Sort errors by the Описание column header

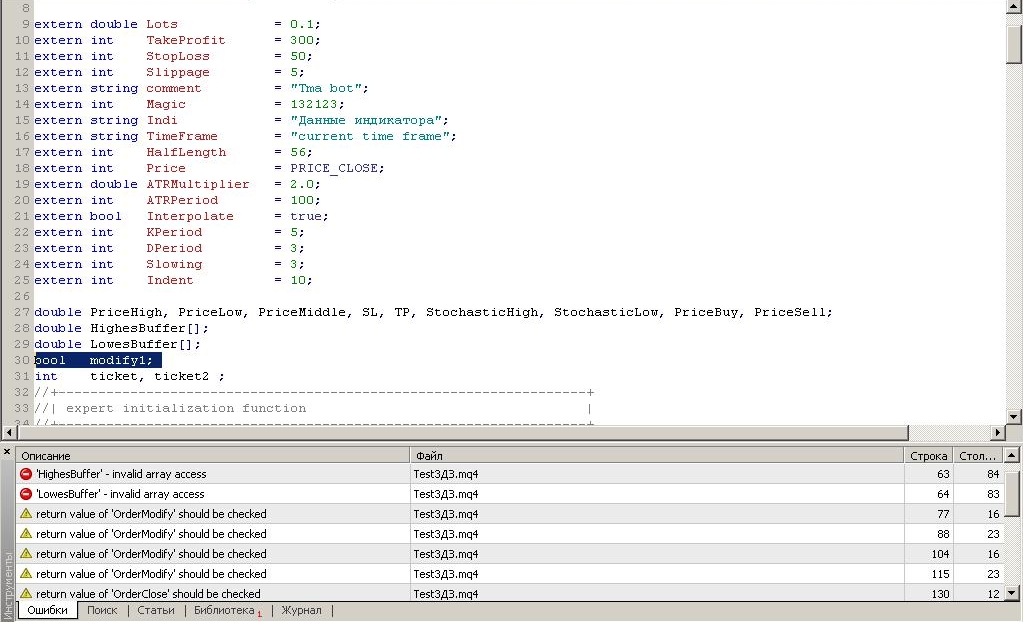click(213, 456)
